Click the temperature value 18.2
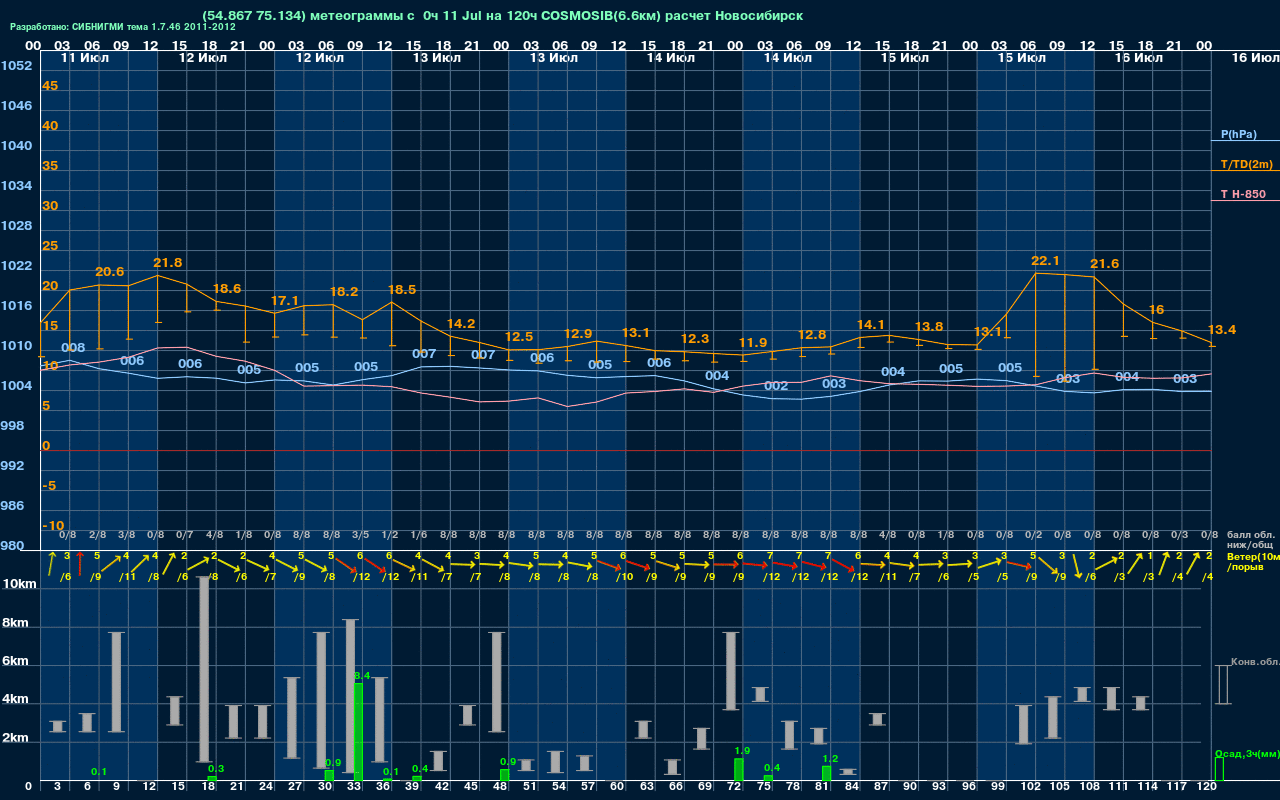 (x=344, y=292)
